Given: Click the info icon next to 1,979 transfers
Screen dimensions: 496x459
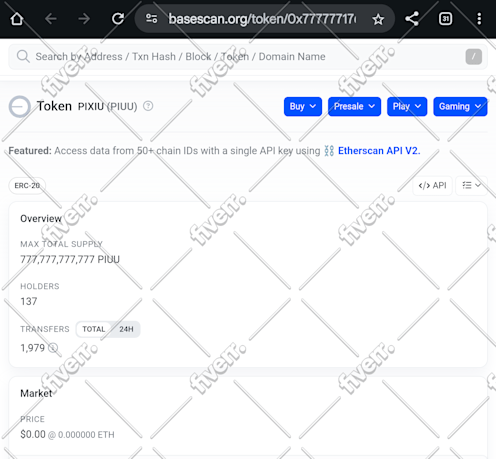Looking at the screenshot, I should coord(53,348).
